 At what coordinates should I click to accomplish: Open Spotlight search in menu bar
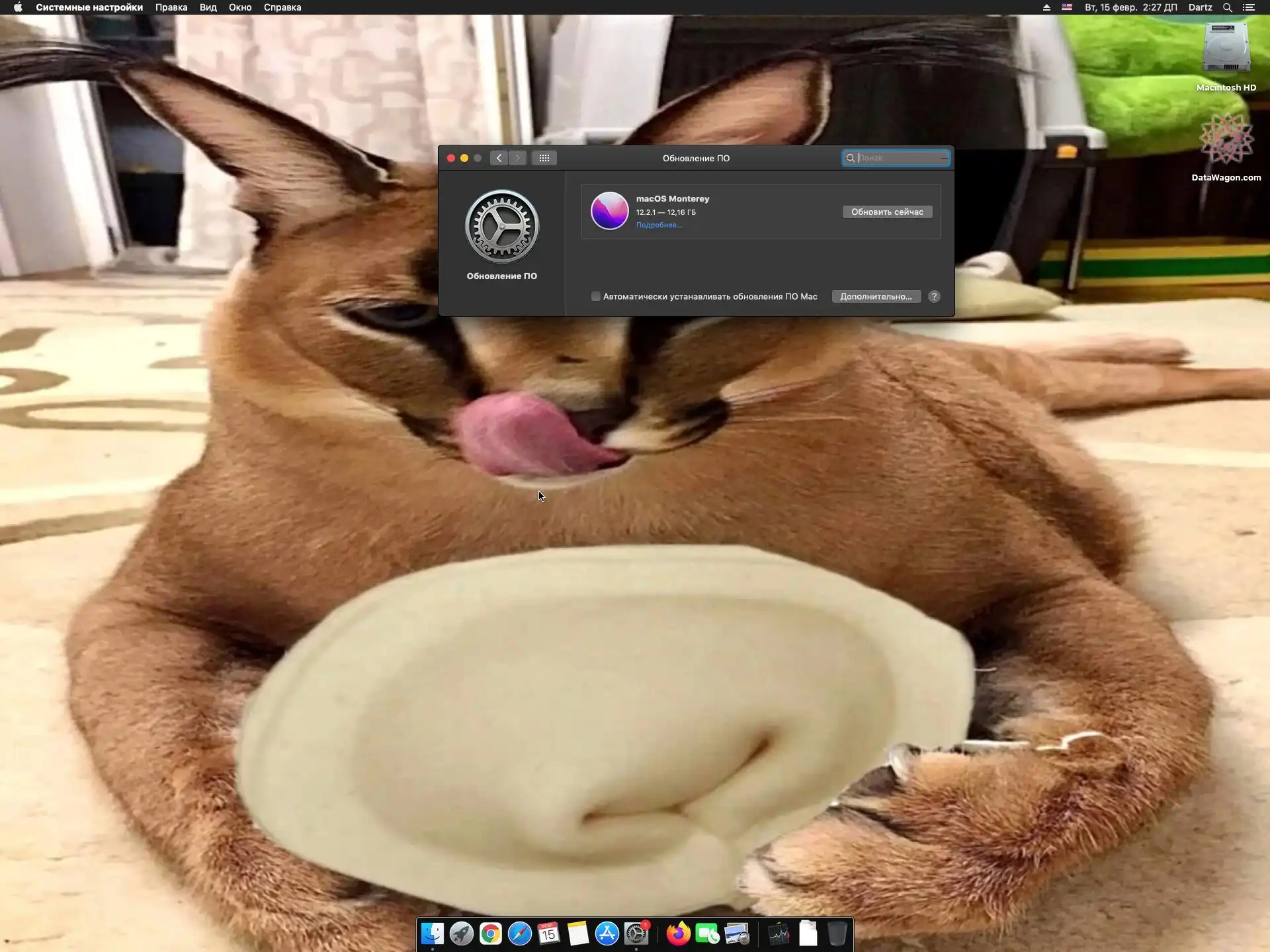pos(1227,7)
